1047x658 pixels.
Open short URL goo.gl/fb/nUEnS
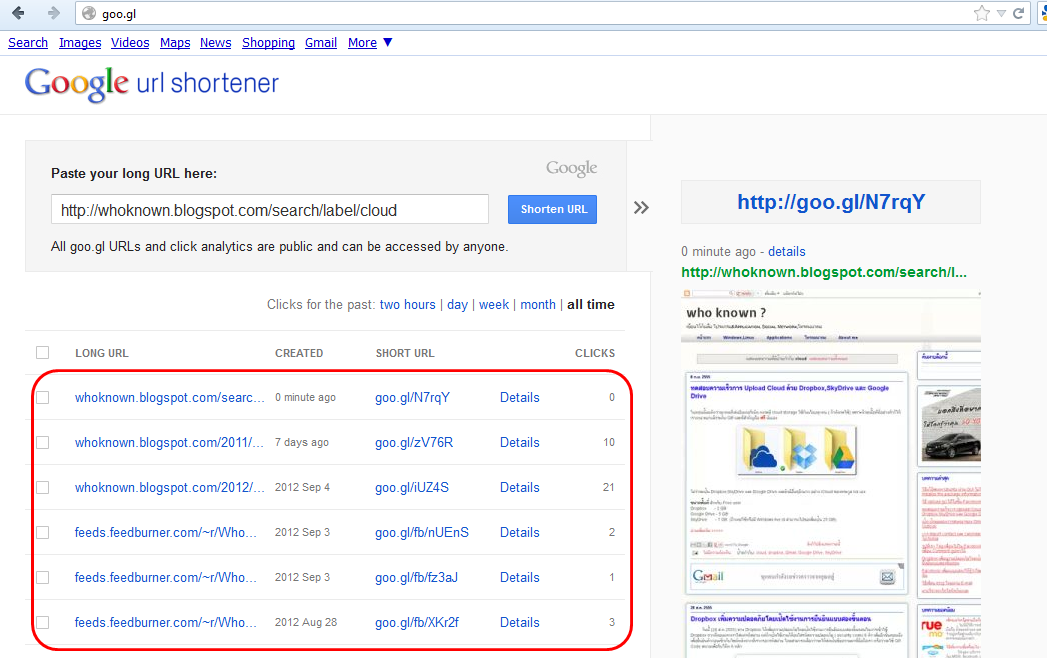[x=422, y=532]
